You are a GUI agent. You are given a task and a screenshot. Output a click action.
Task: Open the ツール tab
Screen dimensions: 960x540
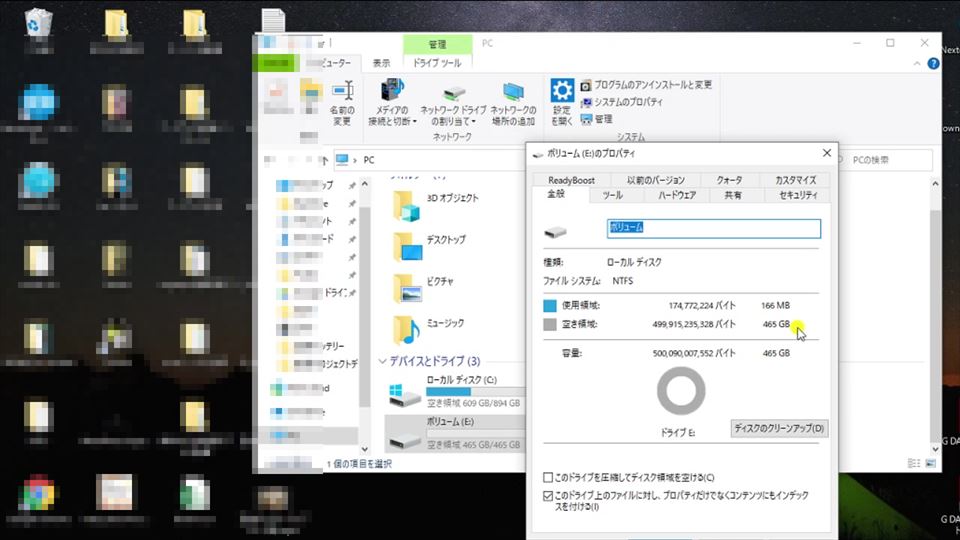coord(613,195)
